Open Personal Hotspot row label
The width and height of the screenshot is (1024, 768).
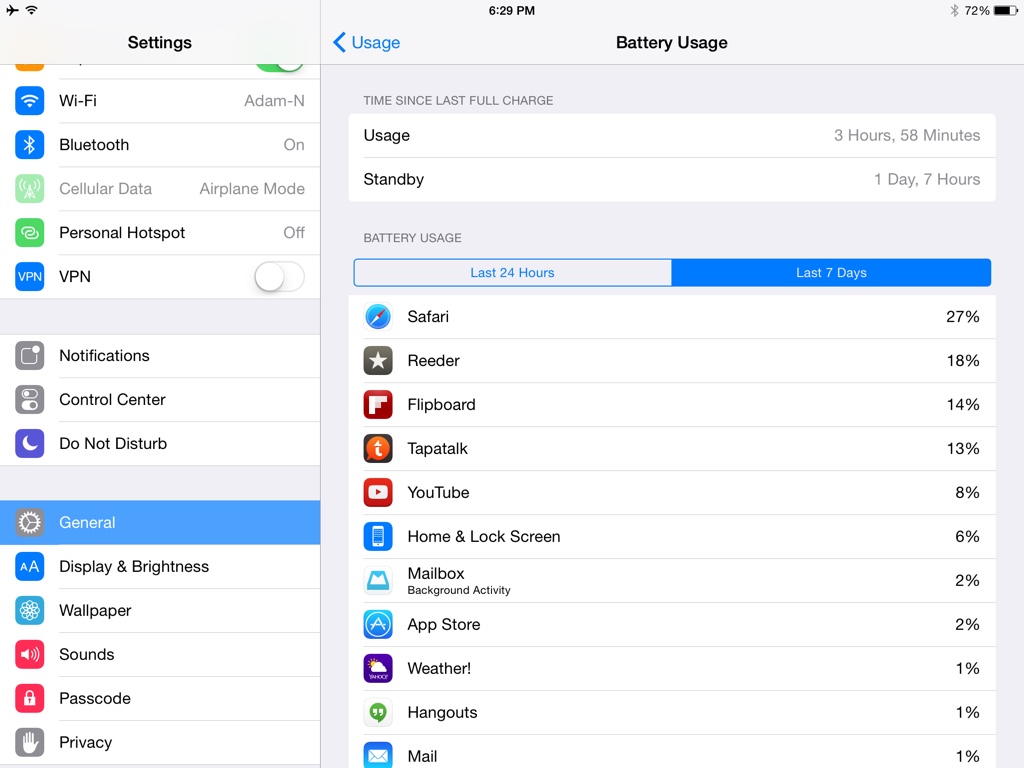[x=122, y=232]
